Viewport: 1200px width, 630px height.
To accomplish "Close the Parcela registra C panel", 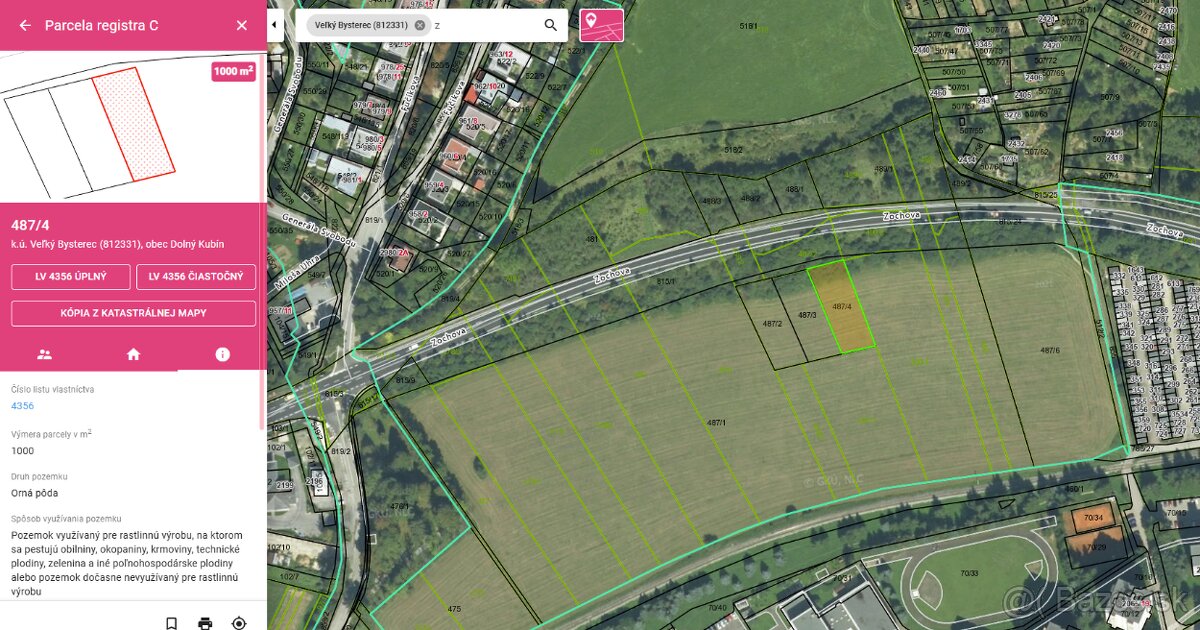I will (x=241, y=26).
